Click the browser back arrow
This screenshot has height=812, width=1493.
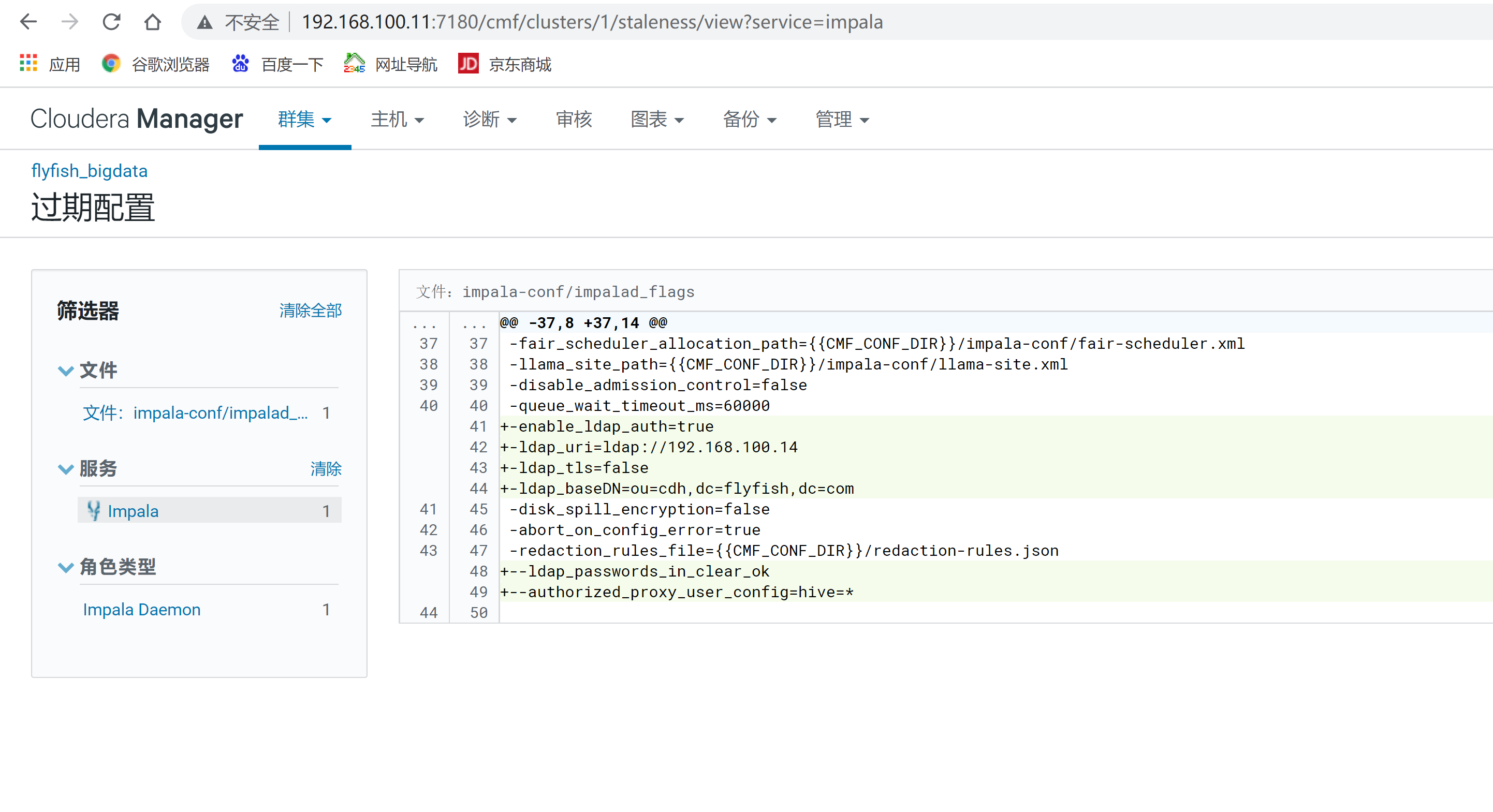tap(28, 22)
